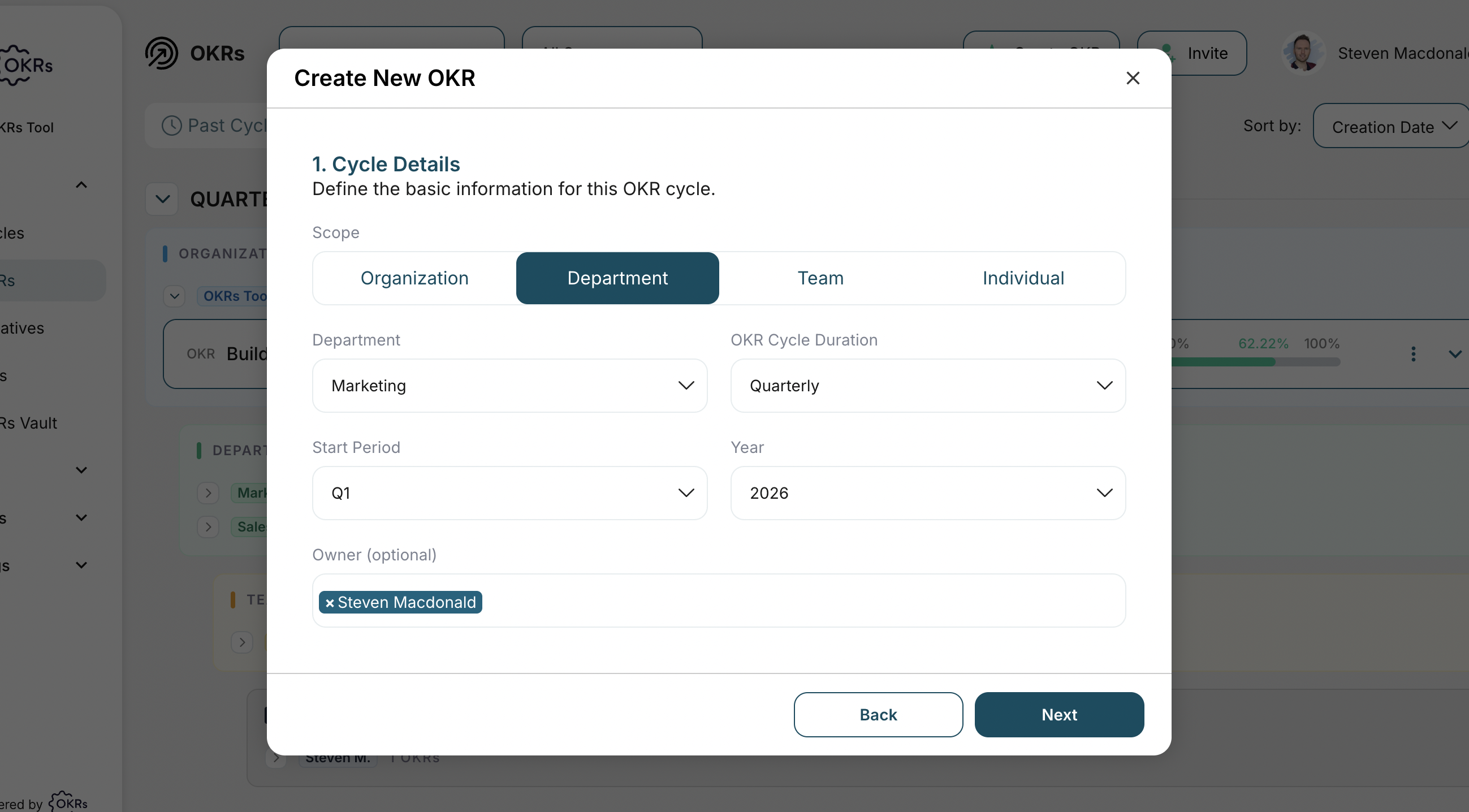
Task: Click the Next button
Action: pos(1059,715)
